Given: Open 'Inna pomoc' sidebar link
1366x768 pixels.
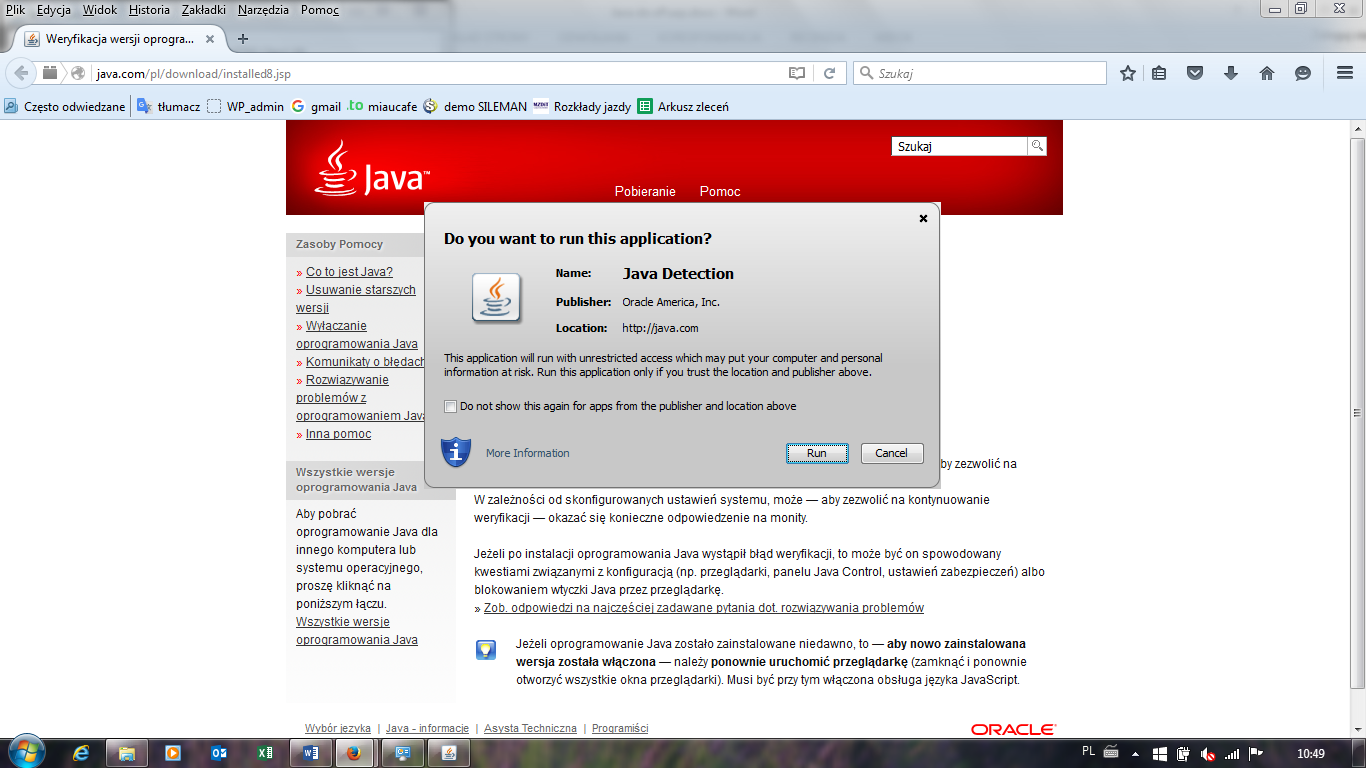Looking at the screenshot, I should [338, 434].
